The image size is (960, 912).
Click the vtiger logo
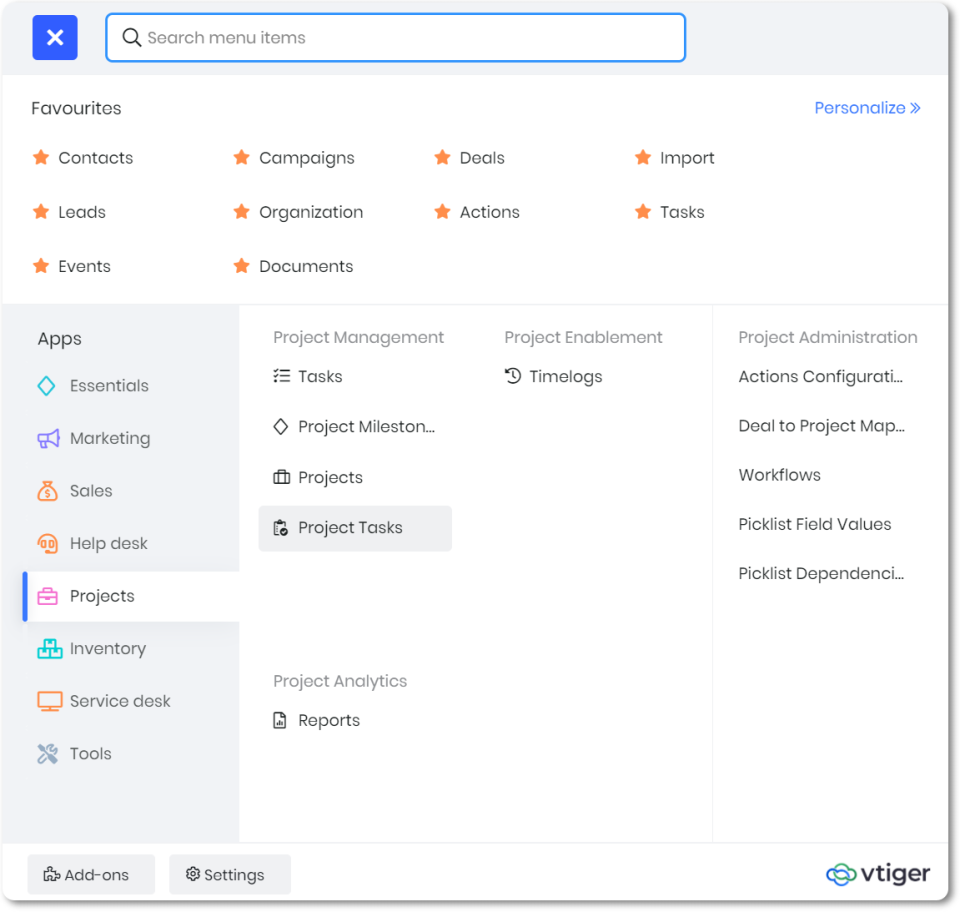877,873
